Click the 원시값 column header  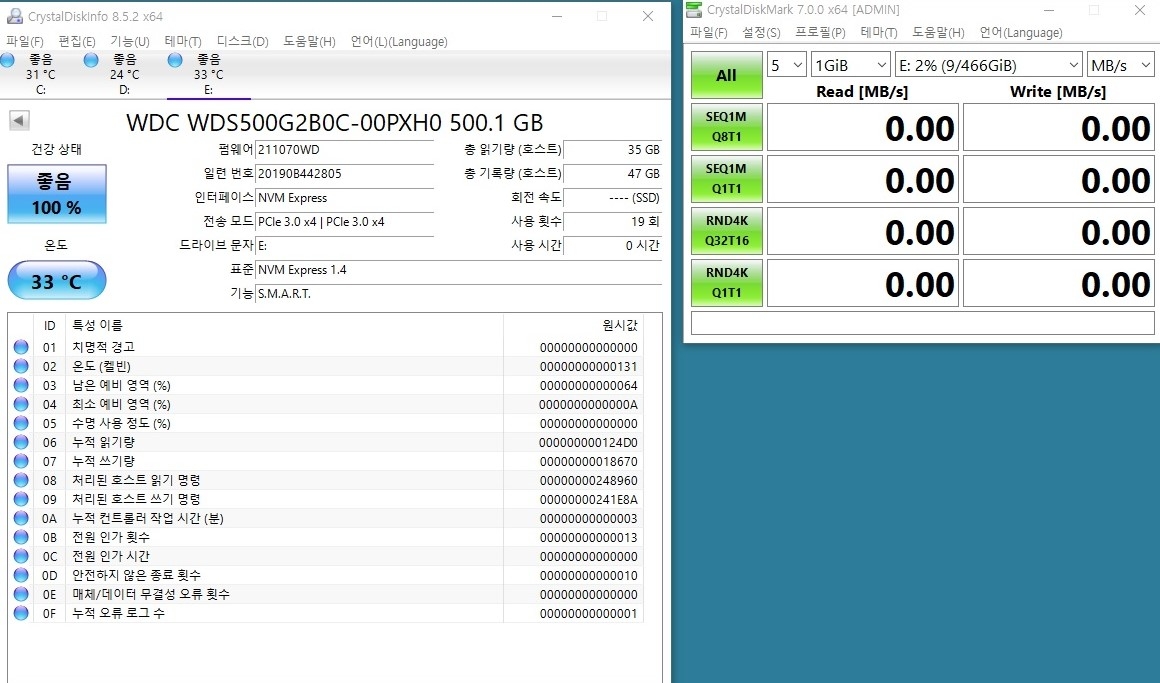[573, 325]
